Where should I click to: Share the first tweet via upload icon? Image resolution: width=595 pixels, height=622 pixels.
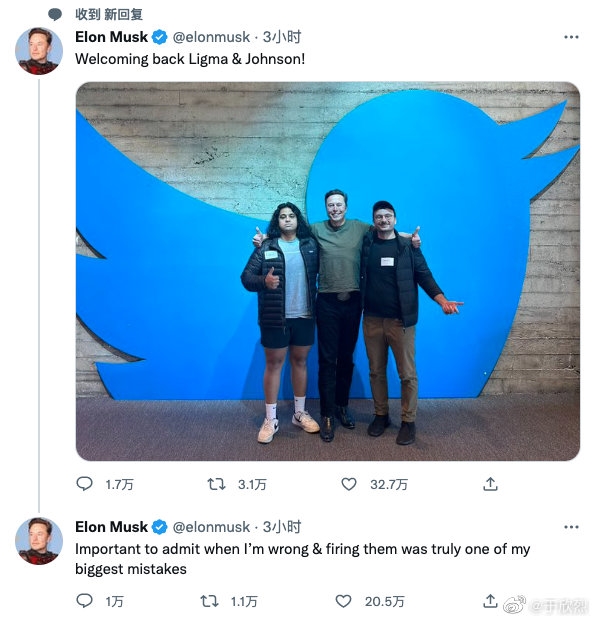[x=490, y=484]
